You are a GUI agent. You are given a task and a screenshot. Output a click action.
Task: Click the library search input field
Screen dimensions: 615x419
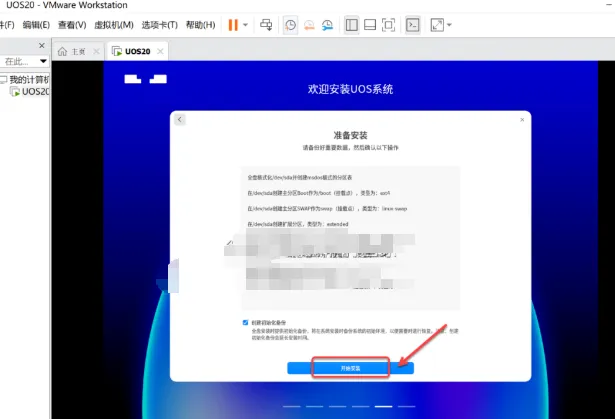(18, 61)
